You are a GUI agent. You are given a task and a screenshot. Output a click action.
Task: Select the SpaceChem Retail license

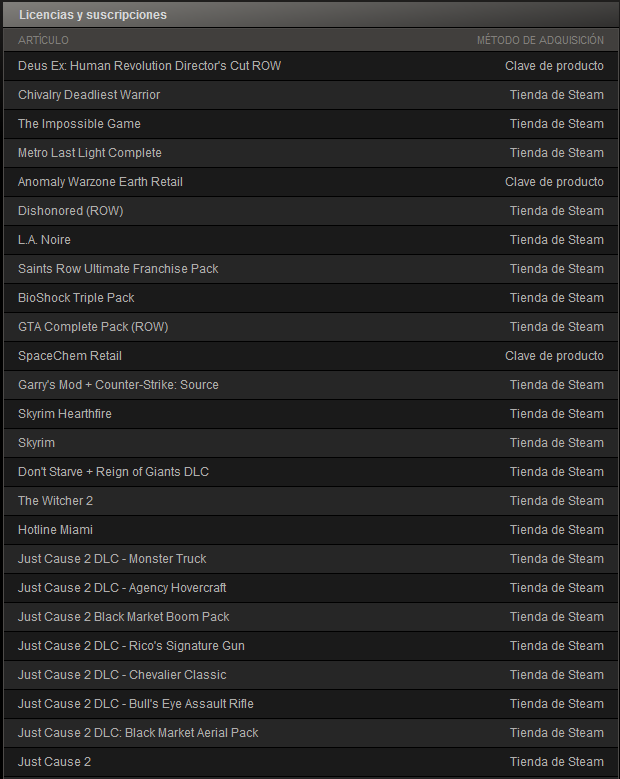click(x=310, y=356)
